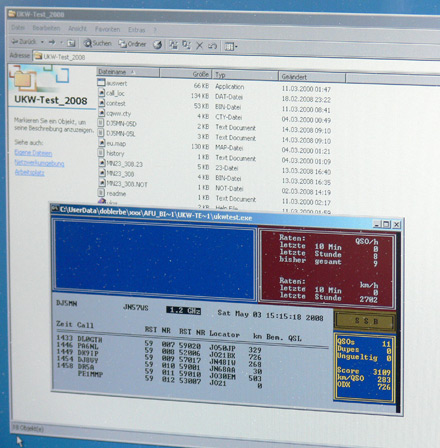440x448 pixels.
Task: Click the forward arrow toolbar button
Action: (52, 42)
